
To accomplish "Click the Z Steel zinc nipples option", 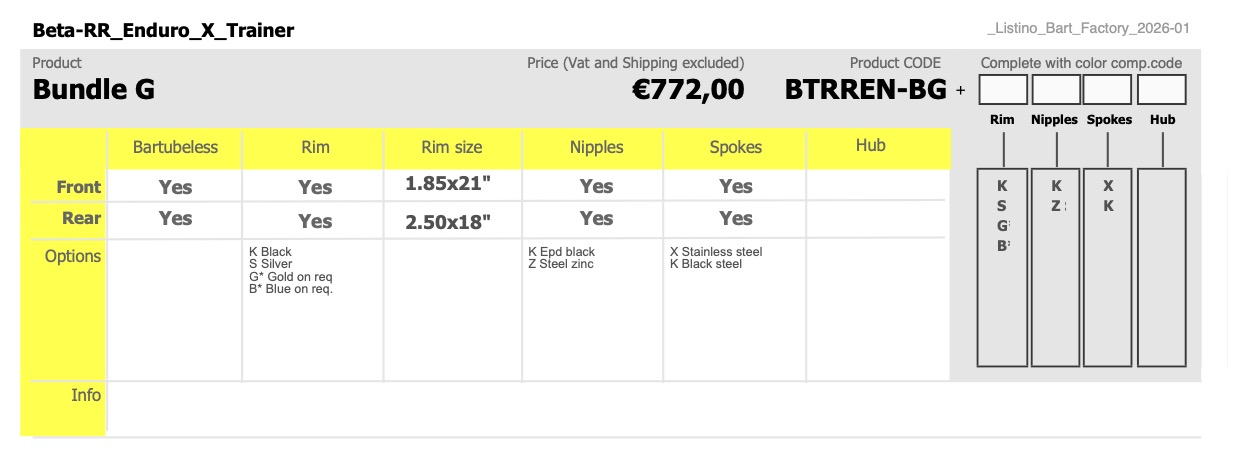I will [x=561, y=264].
